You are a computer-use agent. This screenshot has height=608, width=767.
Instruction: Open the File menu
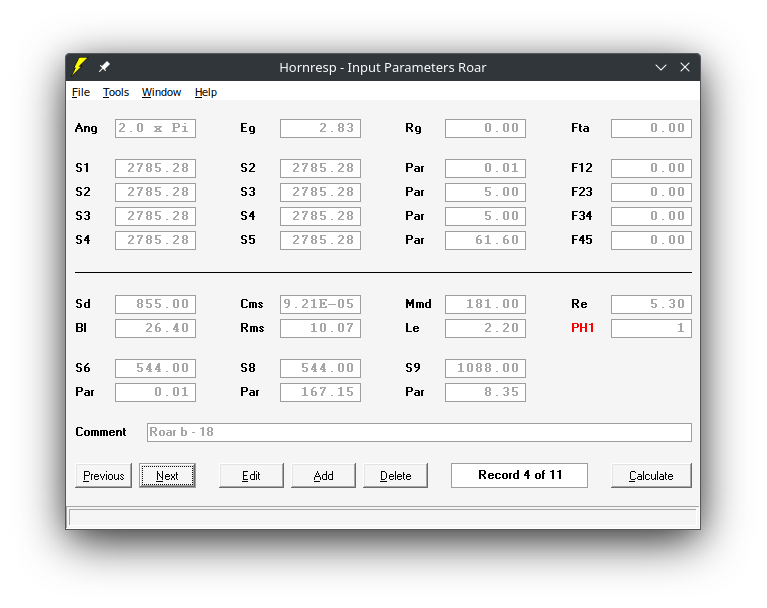click(81, 92)
